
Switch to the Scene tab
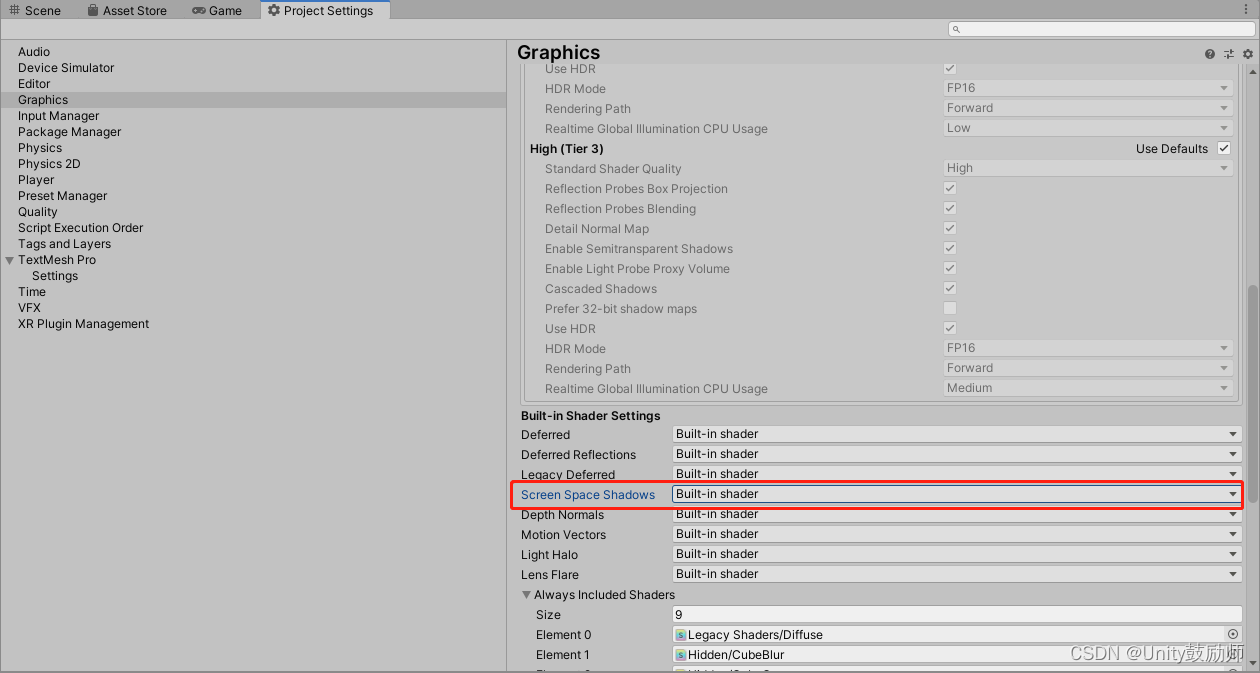(35, 10)
